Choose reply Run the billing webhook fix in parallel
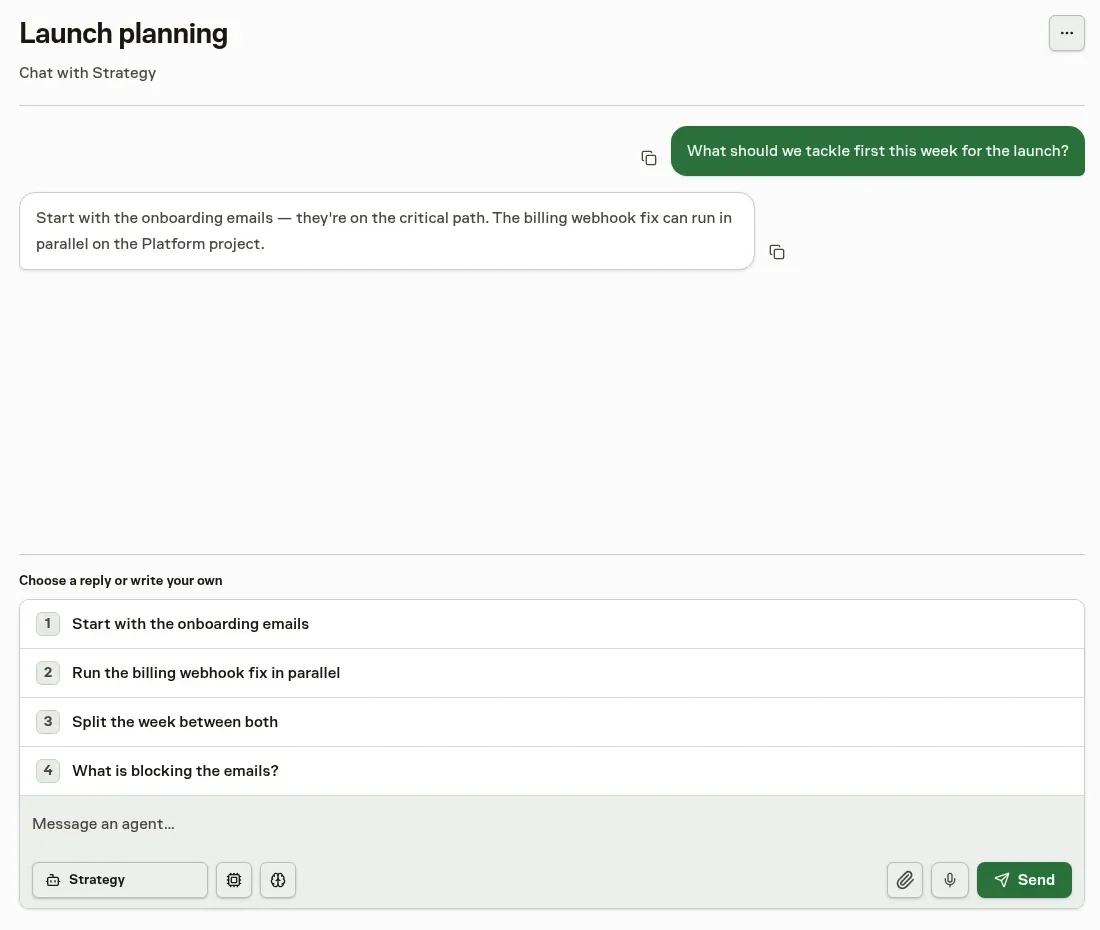The image size is (1100, 930). [551, 673]
